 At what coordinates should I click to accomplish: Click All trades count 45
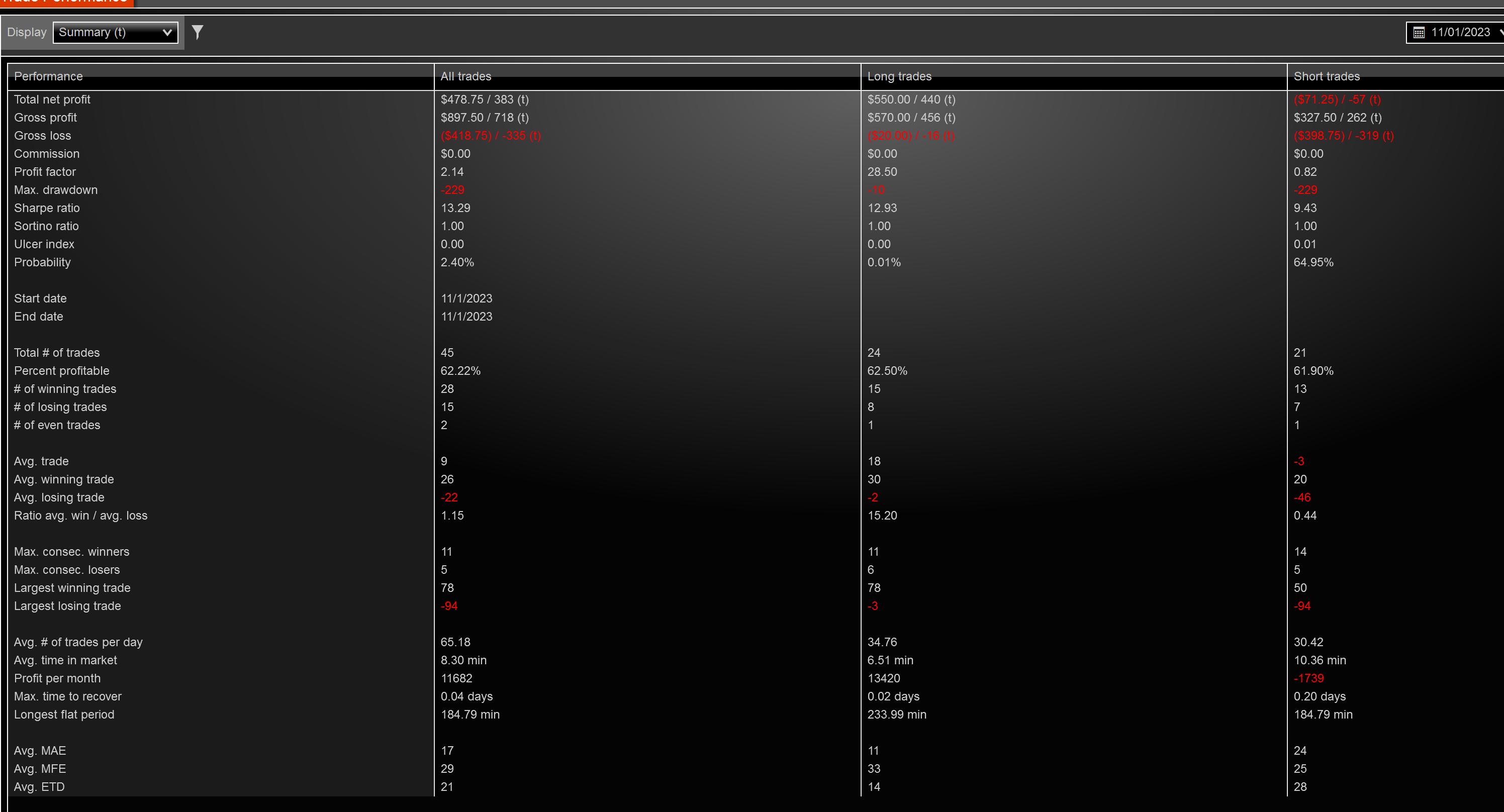(x=447, y=353)
